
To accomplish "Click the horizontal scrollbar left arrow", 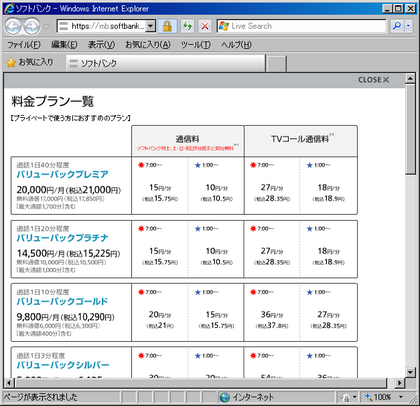I will pyautogui.click(x=9, y=383).
